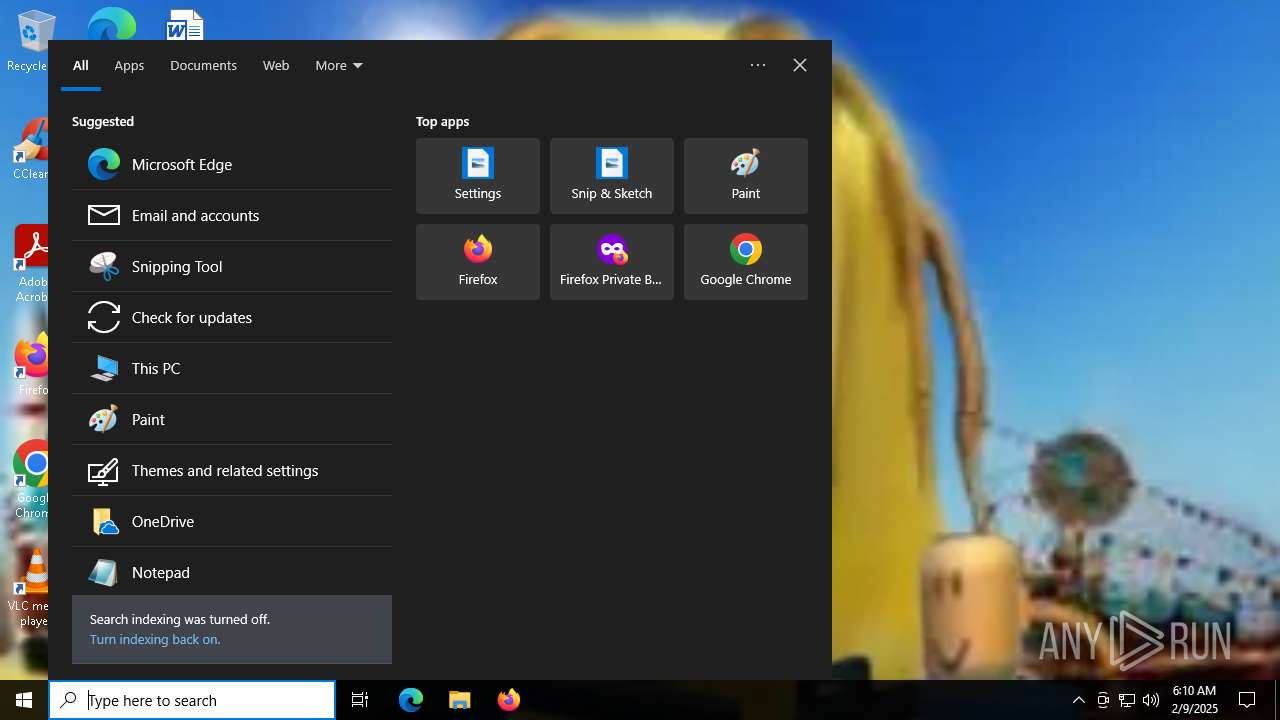The height and width of the screenshot is (720, 1280).
Task: Open Firefox from the taskbar
Action: coord(509,700)
